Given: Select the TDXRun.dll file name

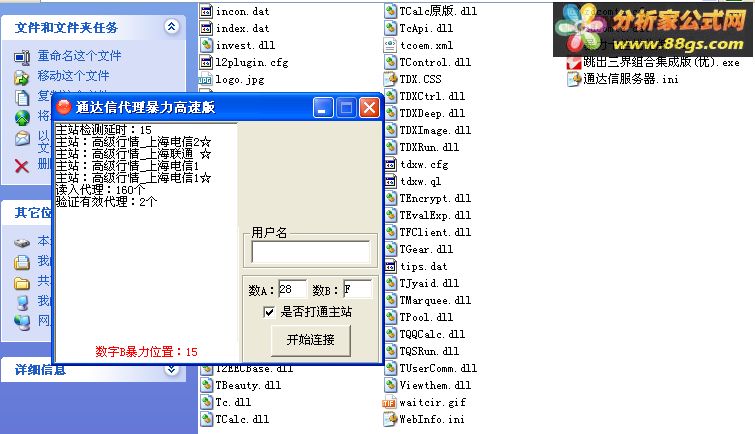Looking at the screenshot, I should 429,147.
